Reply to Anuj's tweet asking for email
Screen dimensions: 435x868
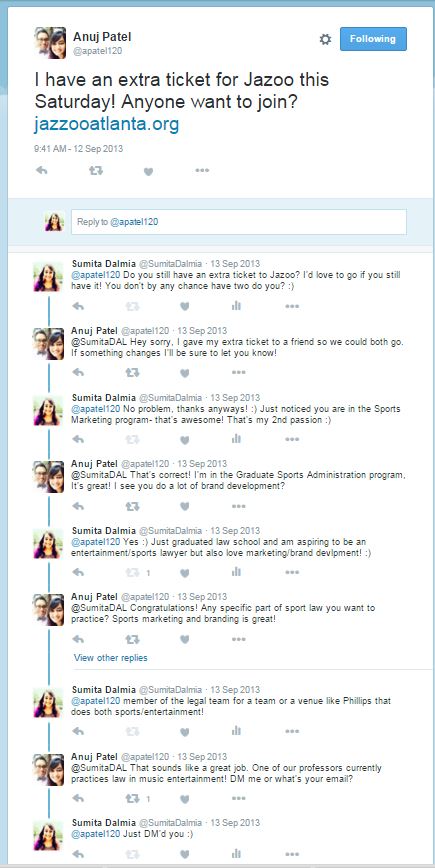click(78, 799)
